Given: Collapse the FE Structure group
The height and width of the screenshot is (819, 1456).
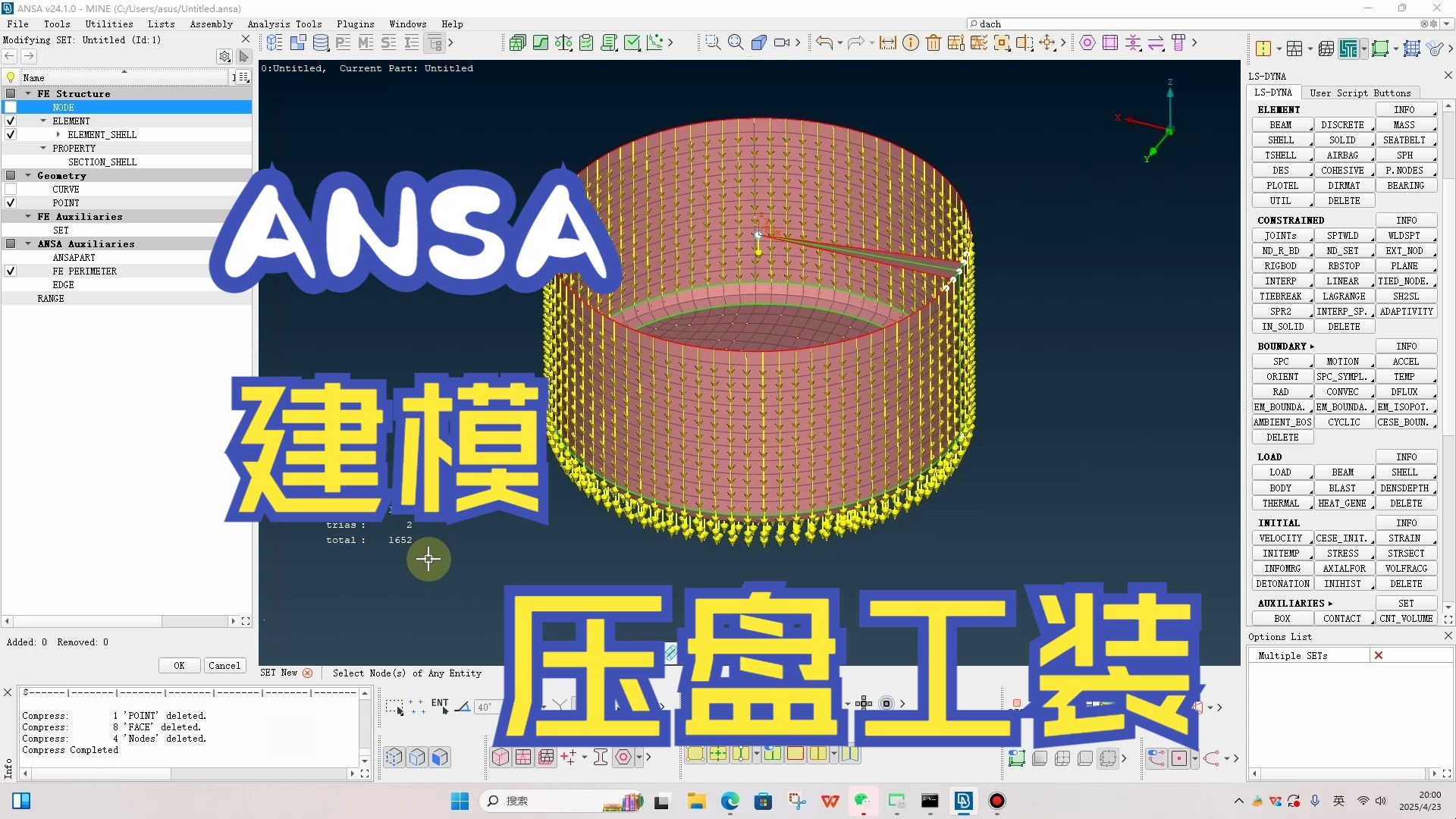Looking at the screenshot, I should pos(28,94).
